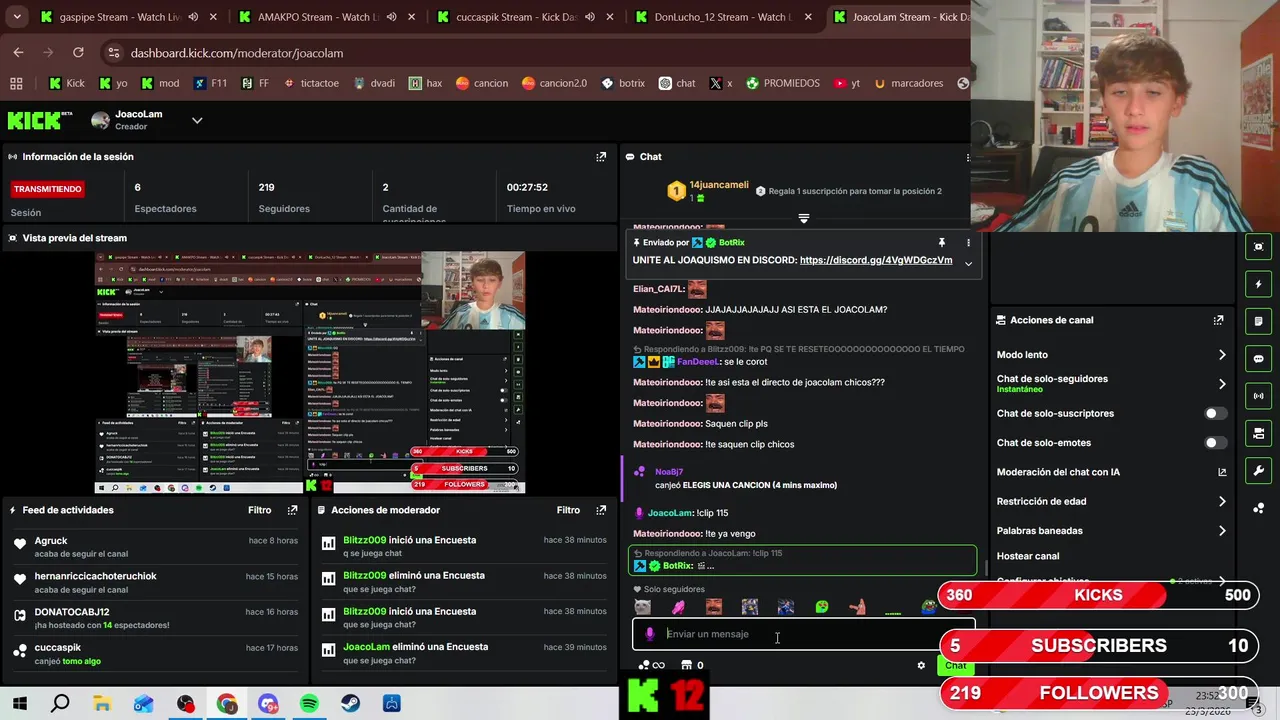The image size is (1280, 720).
Task: Open Moderación del chat con IA
Action: tap(1111, 472)
